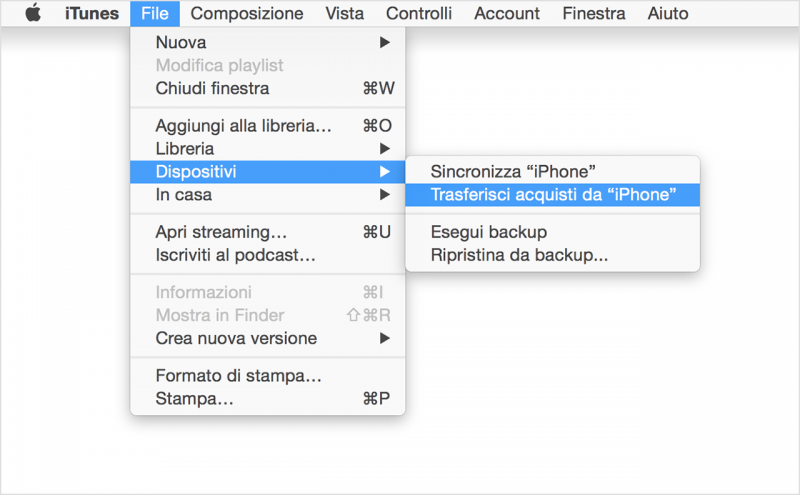Image resolution: width=800 pixels, height=495 pixels.
Task: Open the Vista menu
Action: coord(345,13)
